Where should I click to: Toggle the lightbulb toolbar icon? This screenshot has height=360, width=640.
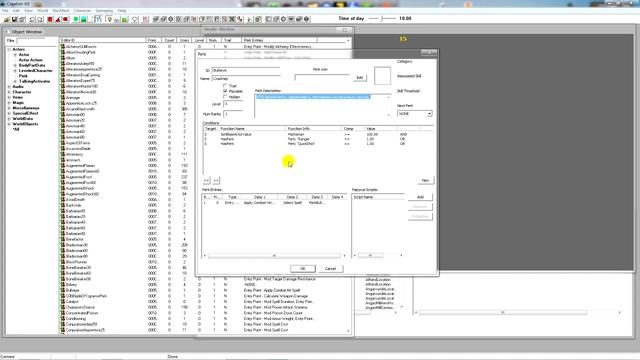pyautogui.click(x=109, y=19)
